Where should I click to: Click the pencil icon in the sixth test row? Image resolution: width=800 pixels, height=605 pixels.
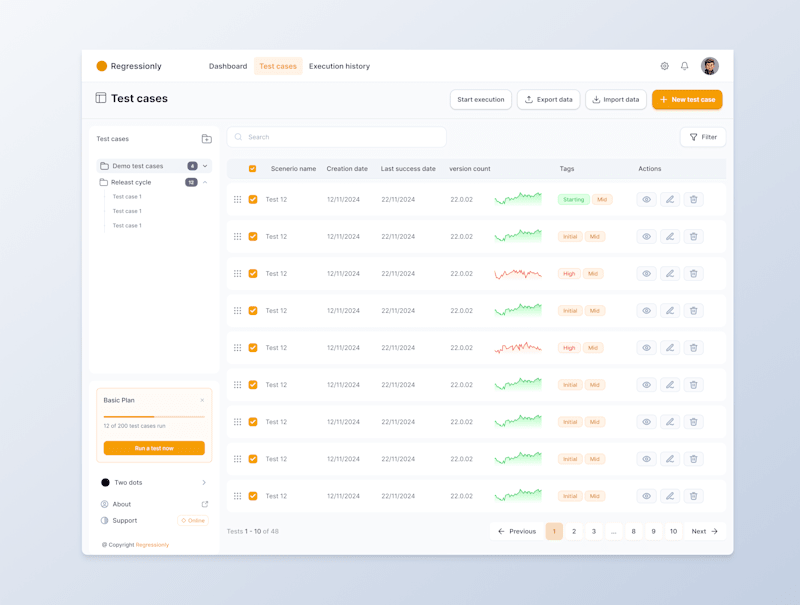coord(670,385)
